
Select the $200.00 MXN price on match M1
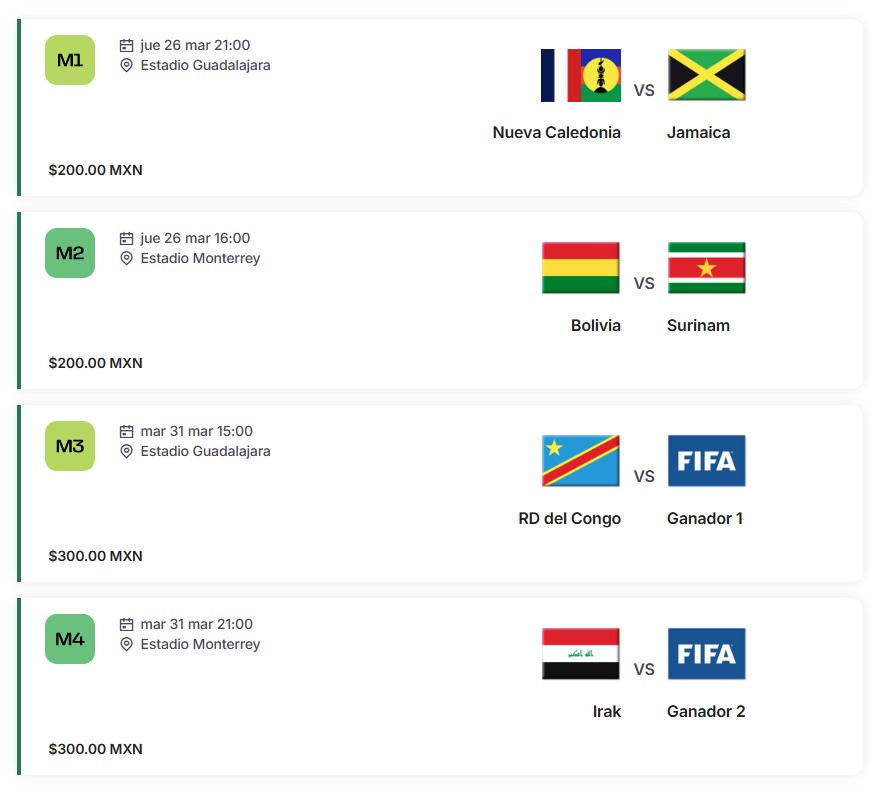[x=96, y=170]
